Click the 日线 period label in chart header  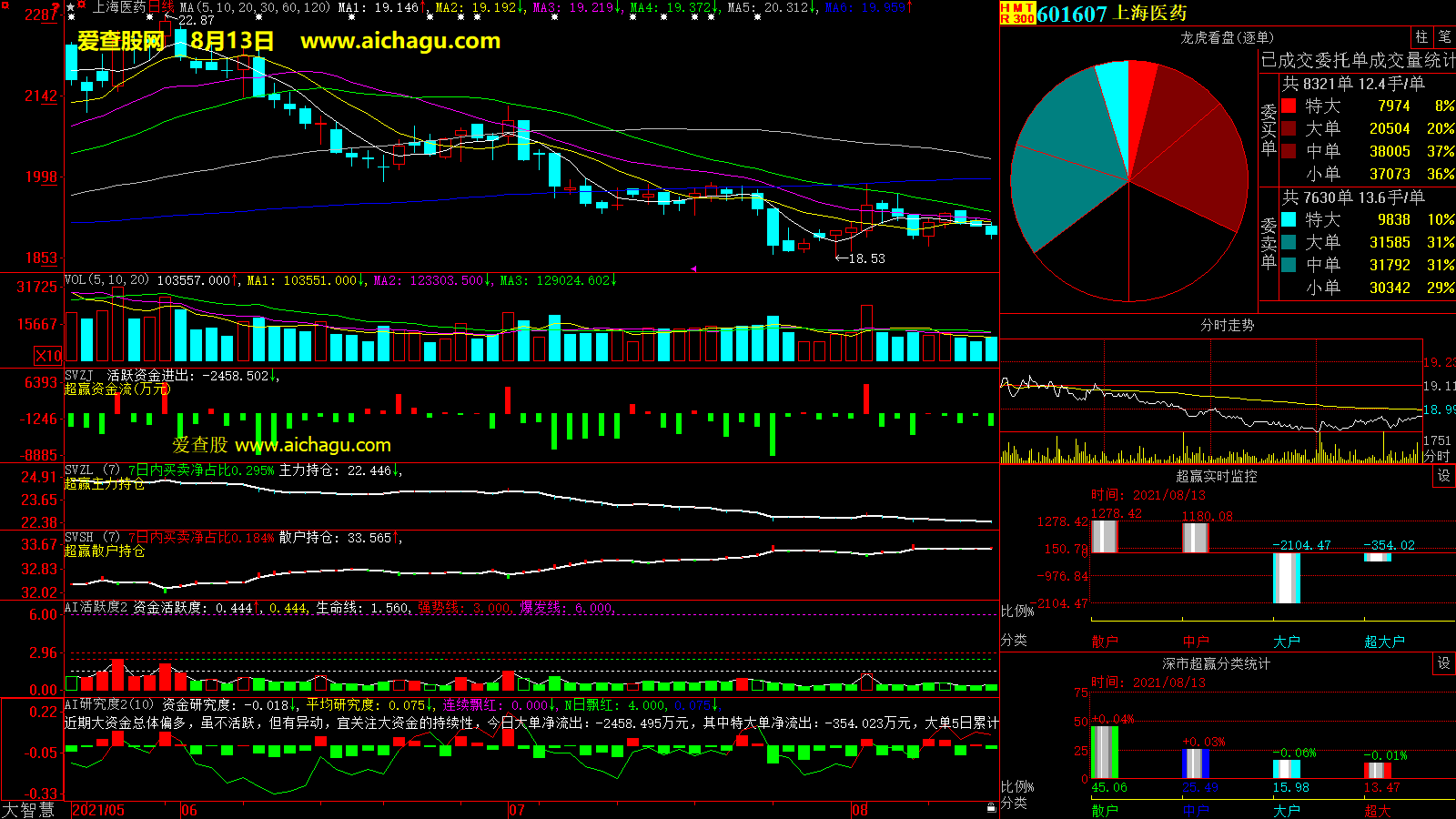click(161, 7)
